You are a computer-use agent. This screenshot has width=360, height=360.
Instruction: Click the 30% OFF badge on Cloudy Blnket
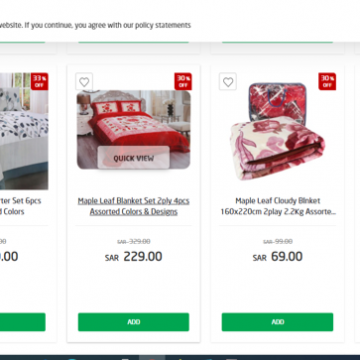click(x=327, y=81)
